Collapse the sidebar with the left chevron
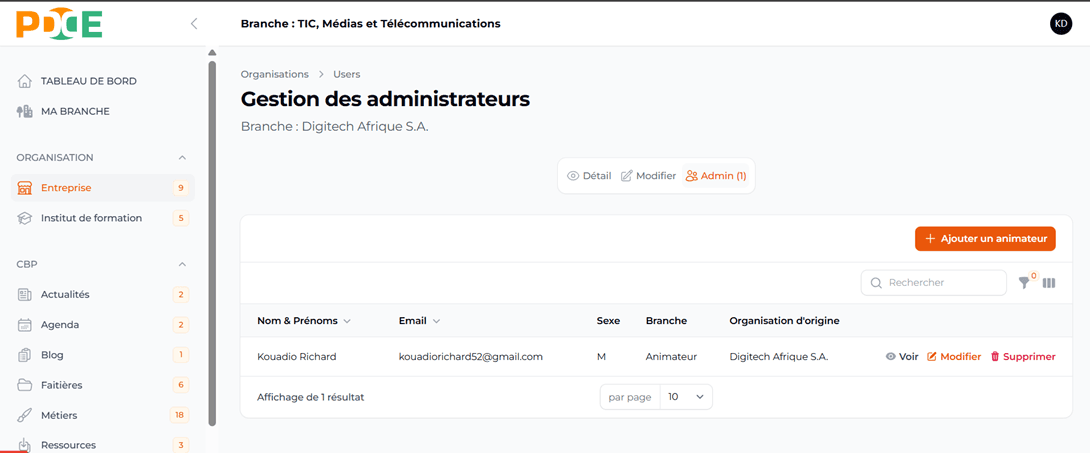 [194, 24]
